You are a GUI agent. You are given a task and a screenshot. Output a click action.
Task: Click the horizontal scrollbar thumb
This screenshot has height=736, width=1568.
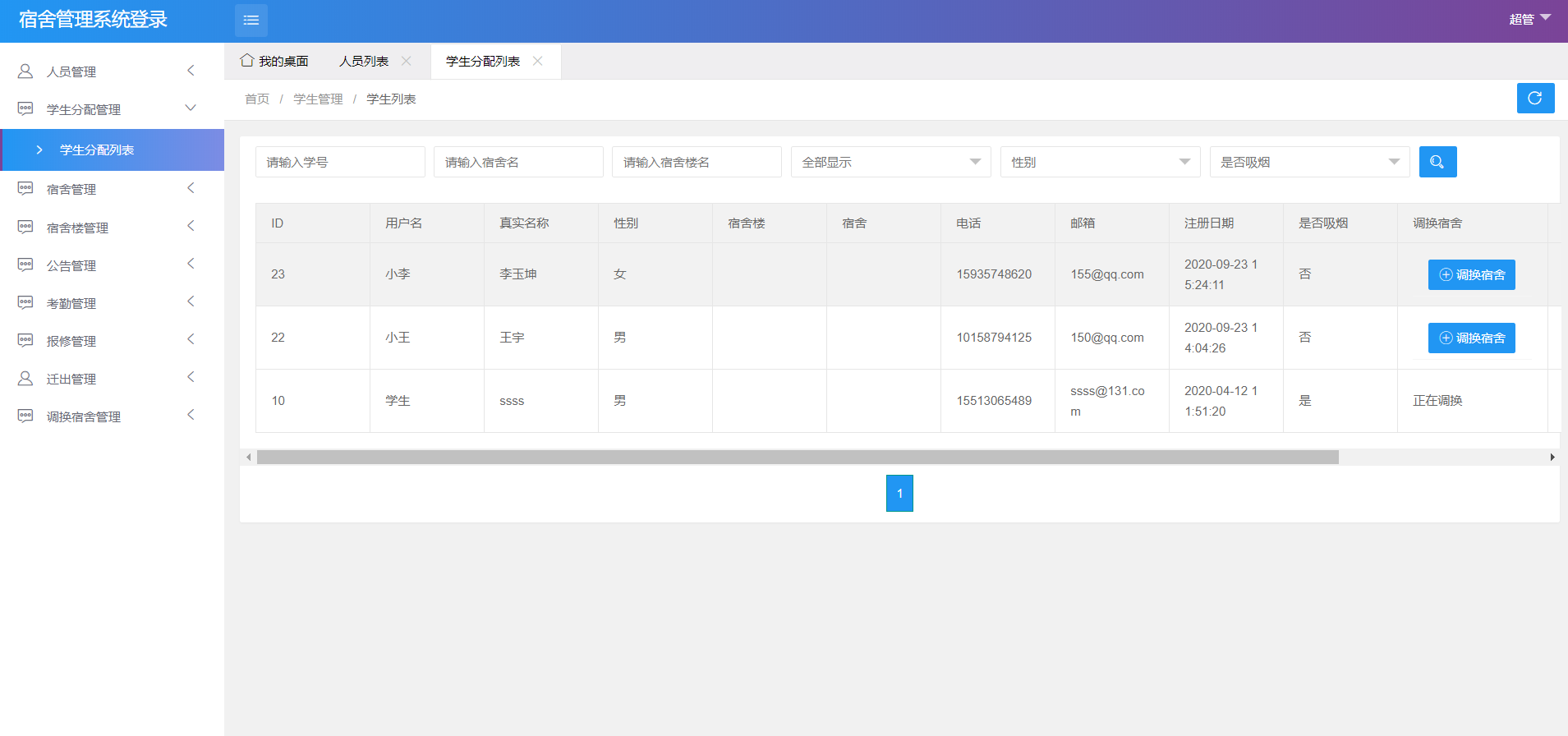coord(798,457)
